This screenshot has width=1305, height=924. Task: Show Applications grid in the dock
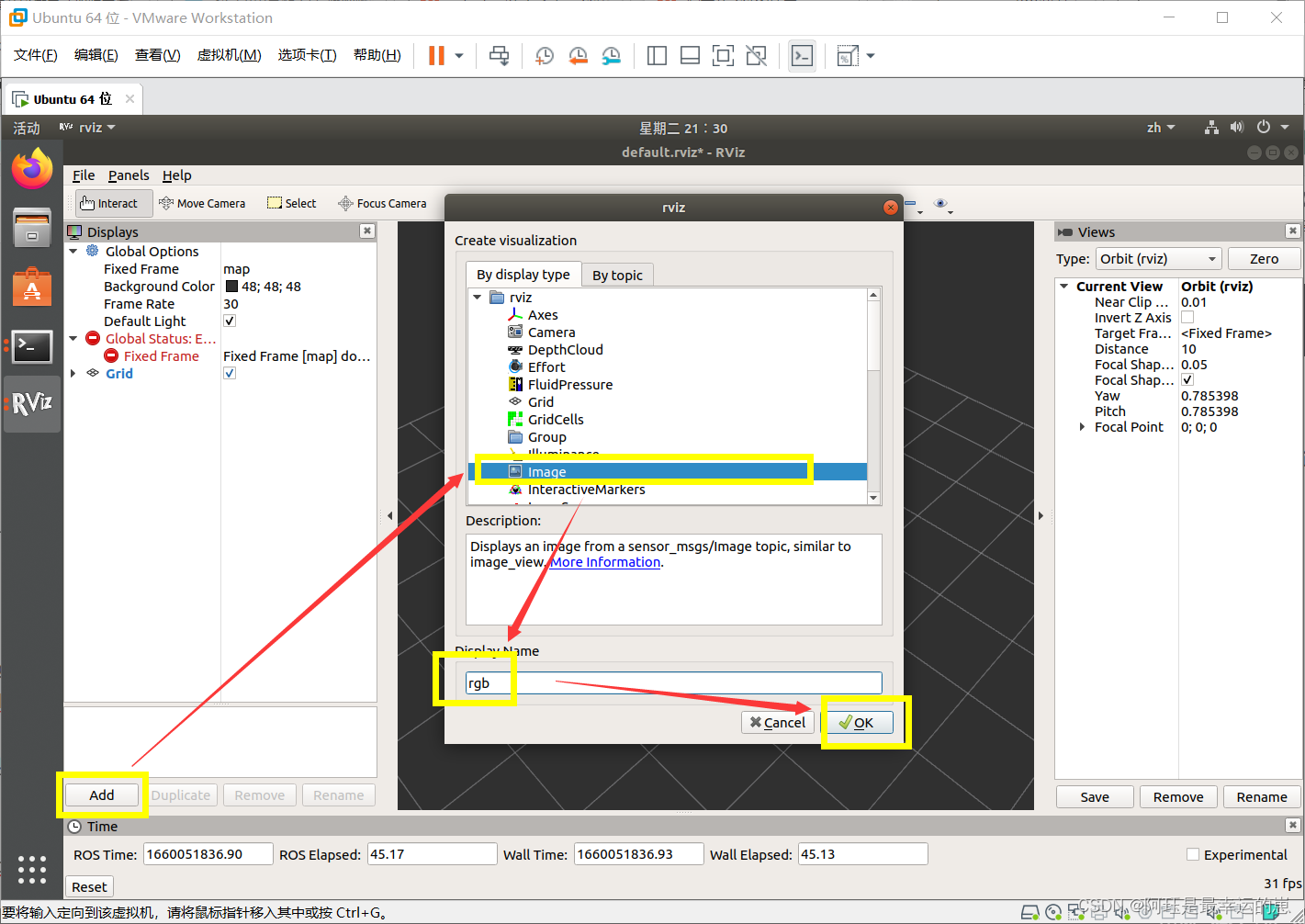pos(32,869)
